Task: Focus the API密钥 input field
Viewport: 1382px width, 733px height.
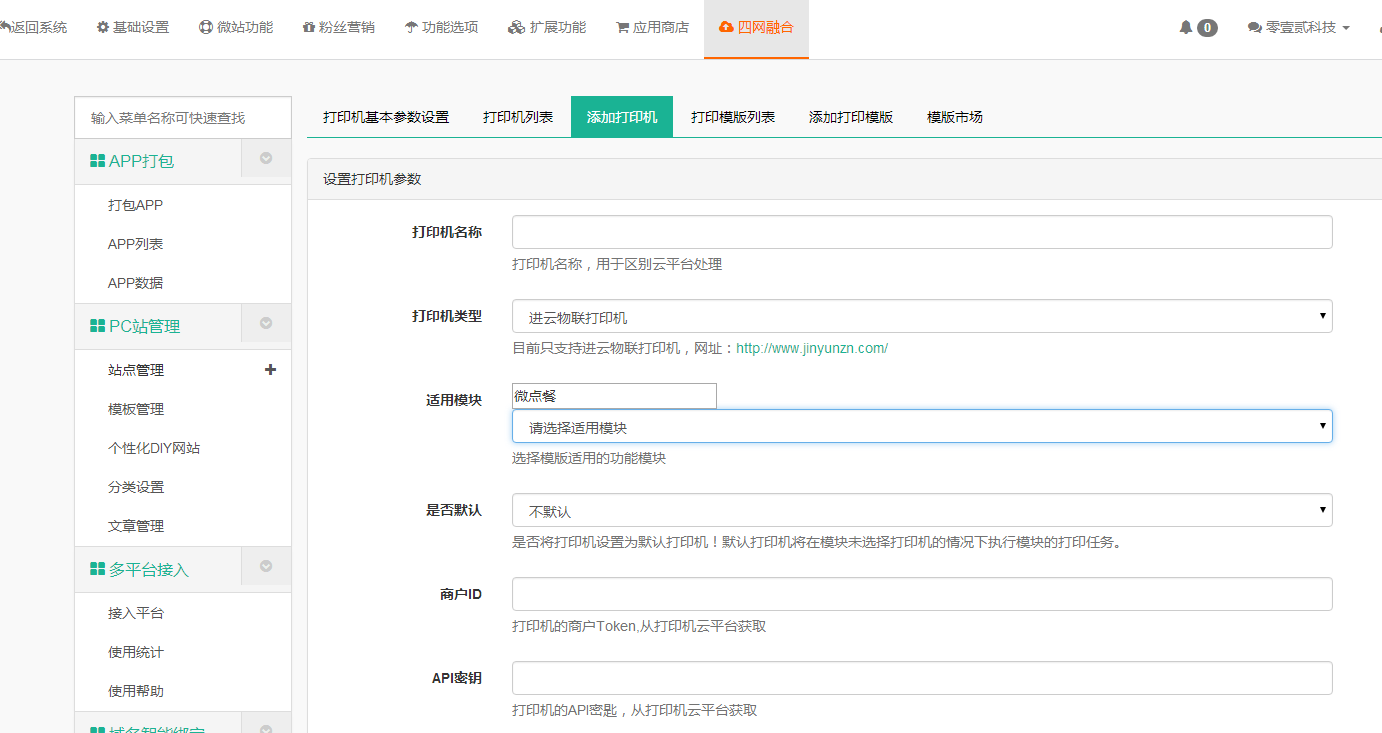Action: [922, 678]
